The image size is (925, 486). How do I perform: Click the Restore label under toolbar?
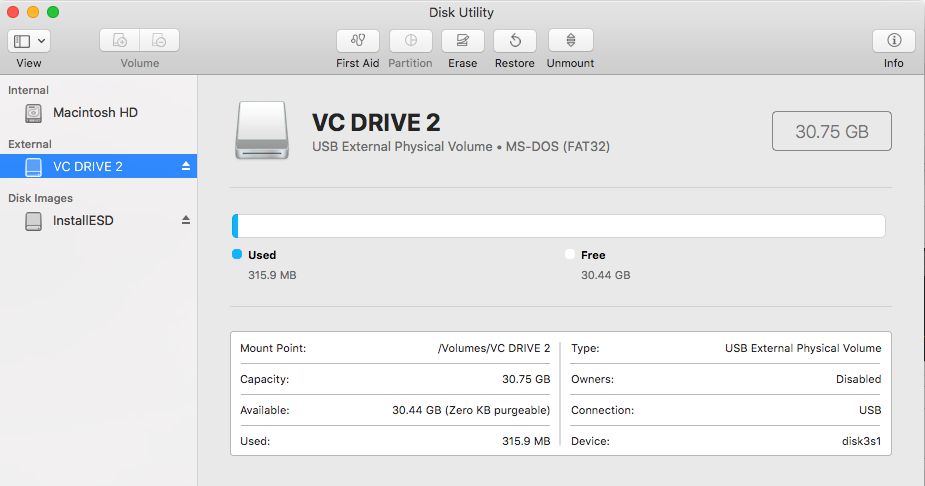coord(514,63)
